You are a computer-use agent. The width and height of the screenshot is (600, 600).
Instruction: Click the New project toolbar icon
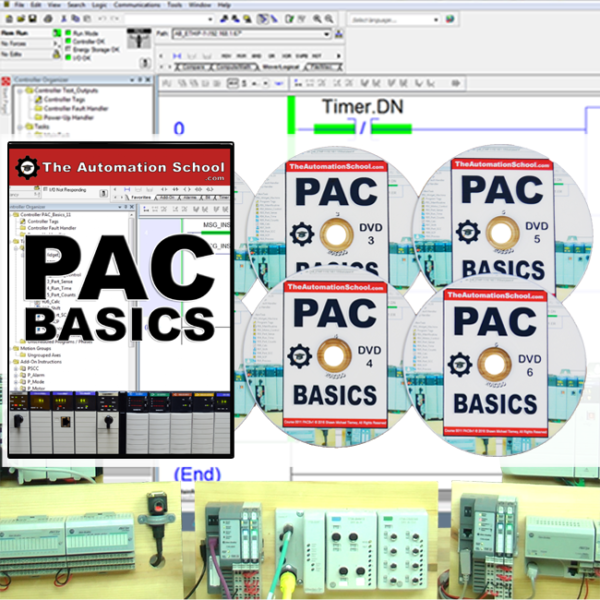[x=9, y=18]
